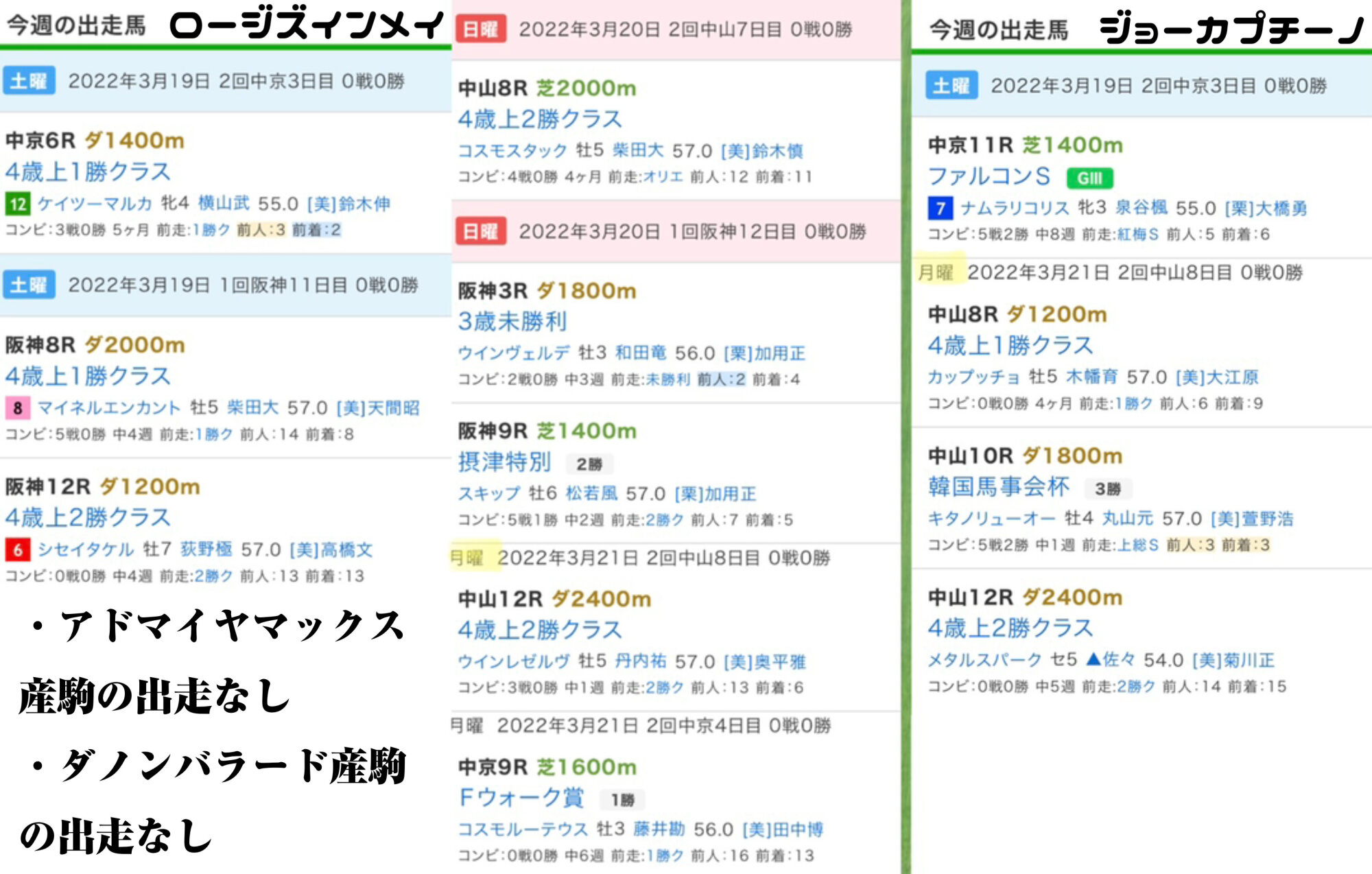
Task: Open the 3歳未勝利 race link
Action: pyautogui.click(x=512, y=321)
